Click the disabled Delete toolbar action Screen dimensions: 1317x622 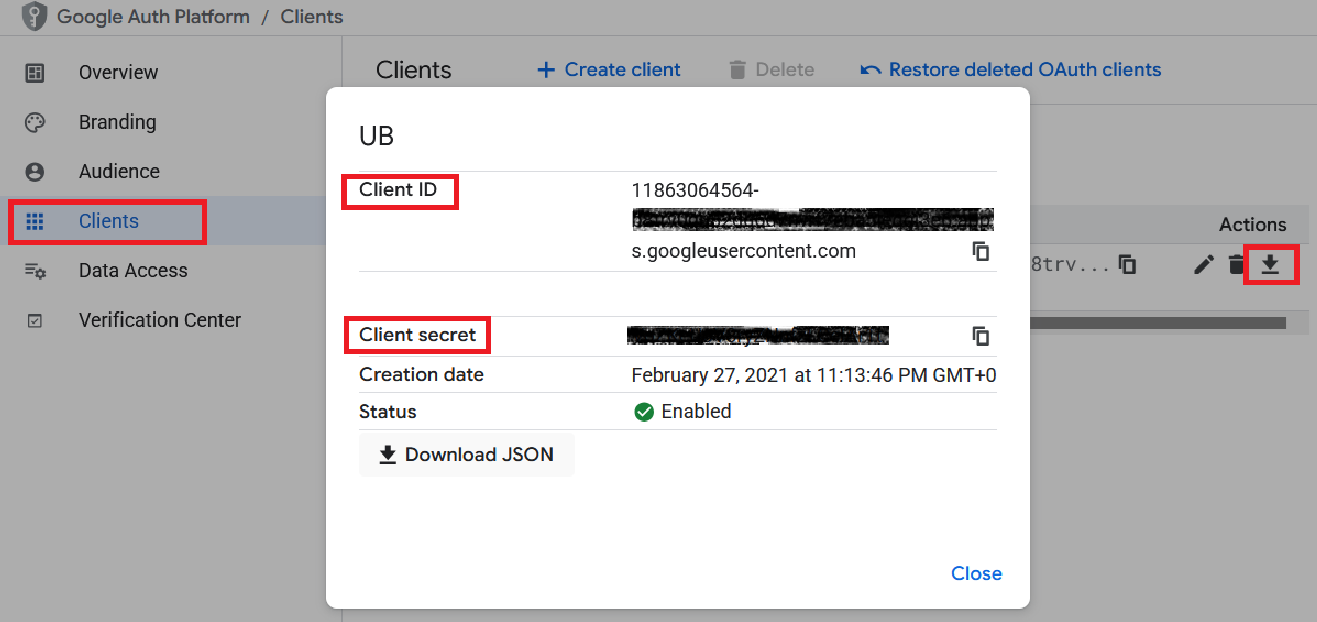tap(771, 69)
